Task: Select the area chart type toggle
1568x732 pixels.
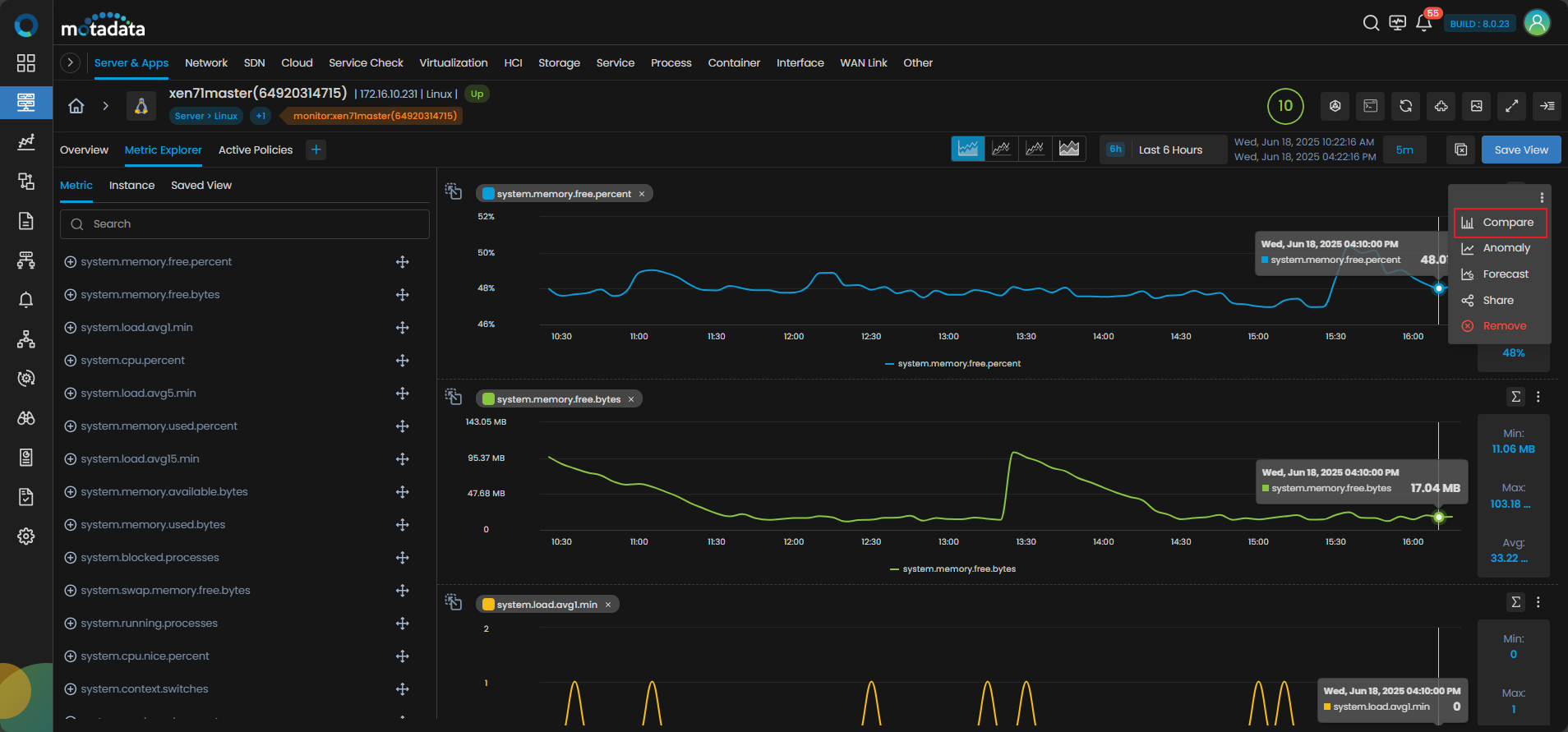Action: [1068, 149]
